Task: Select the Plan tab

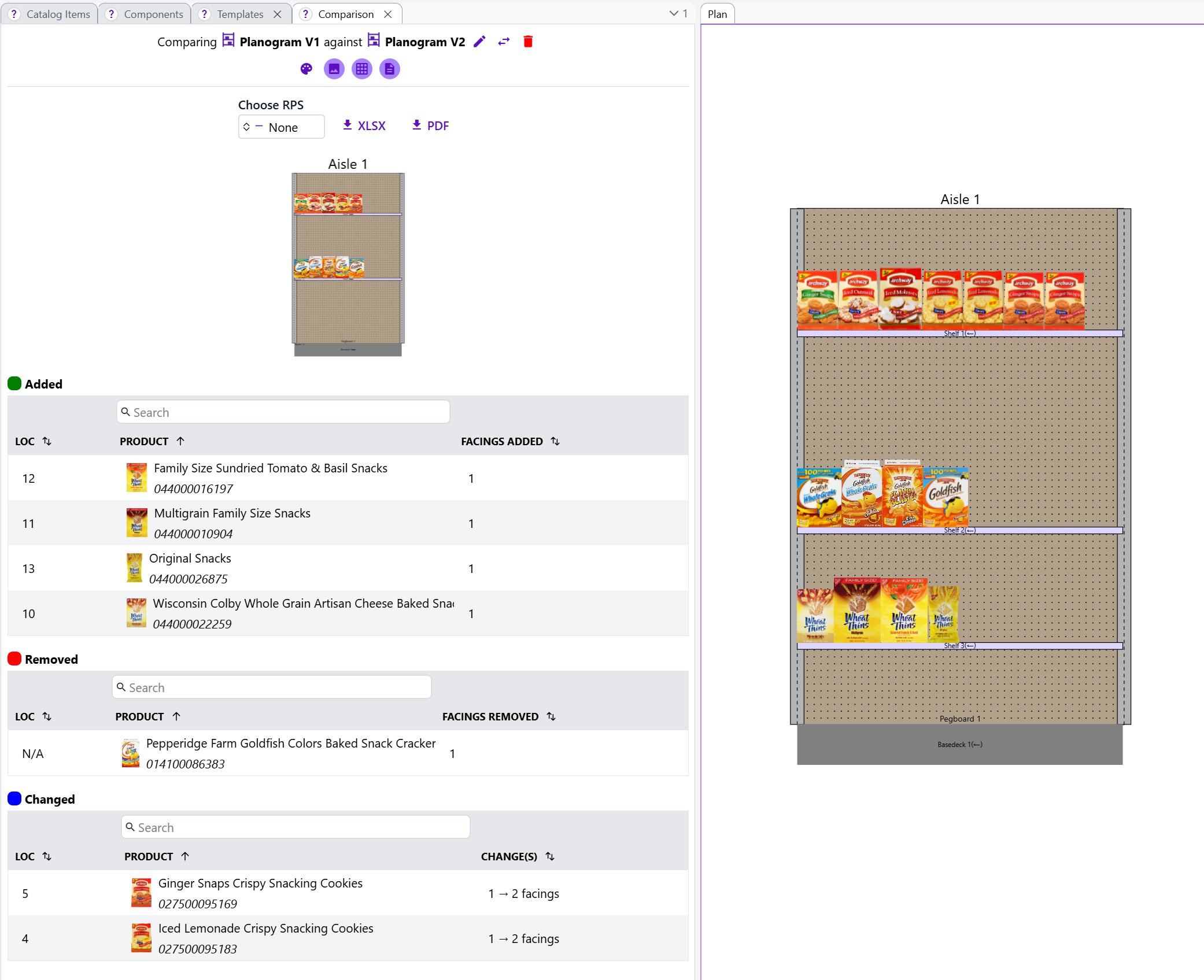Action: pos(717,14)
